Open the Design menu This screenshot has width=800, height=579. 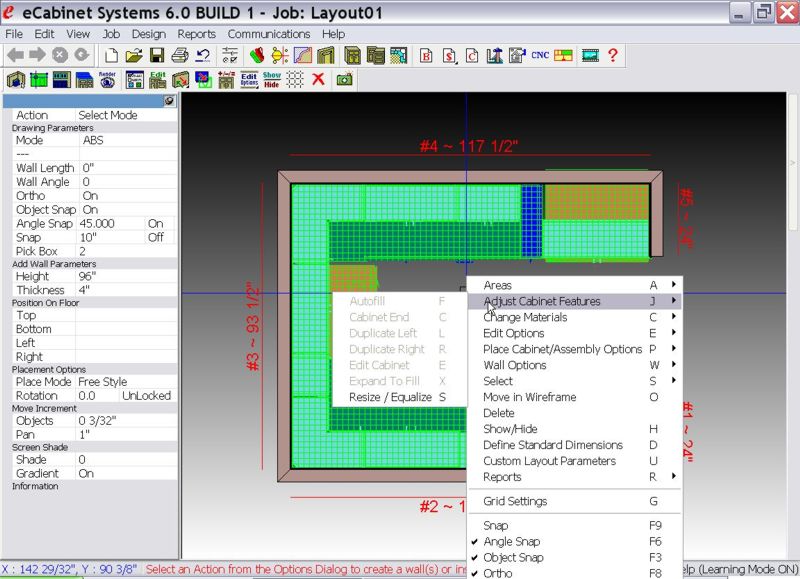pos(148,34)
